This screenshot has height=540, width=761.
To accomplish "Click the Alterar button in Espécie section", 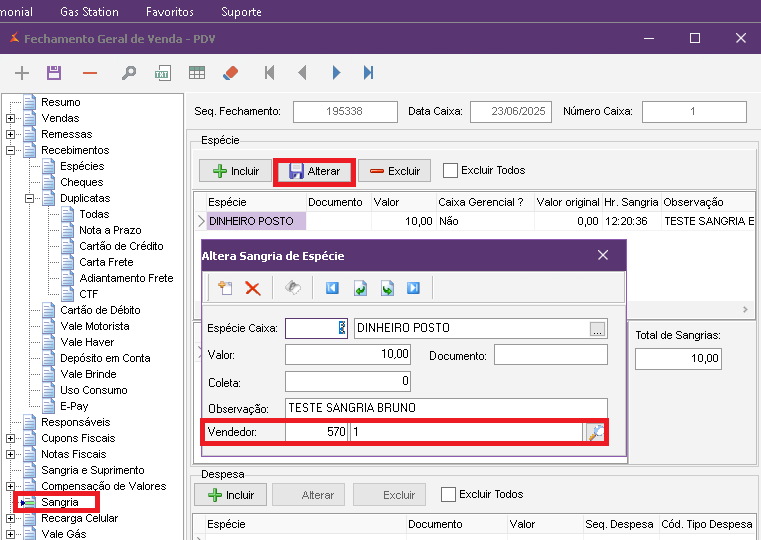I will pyautogui.click(x=314, y=171).
